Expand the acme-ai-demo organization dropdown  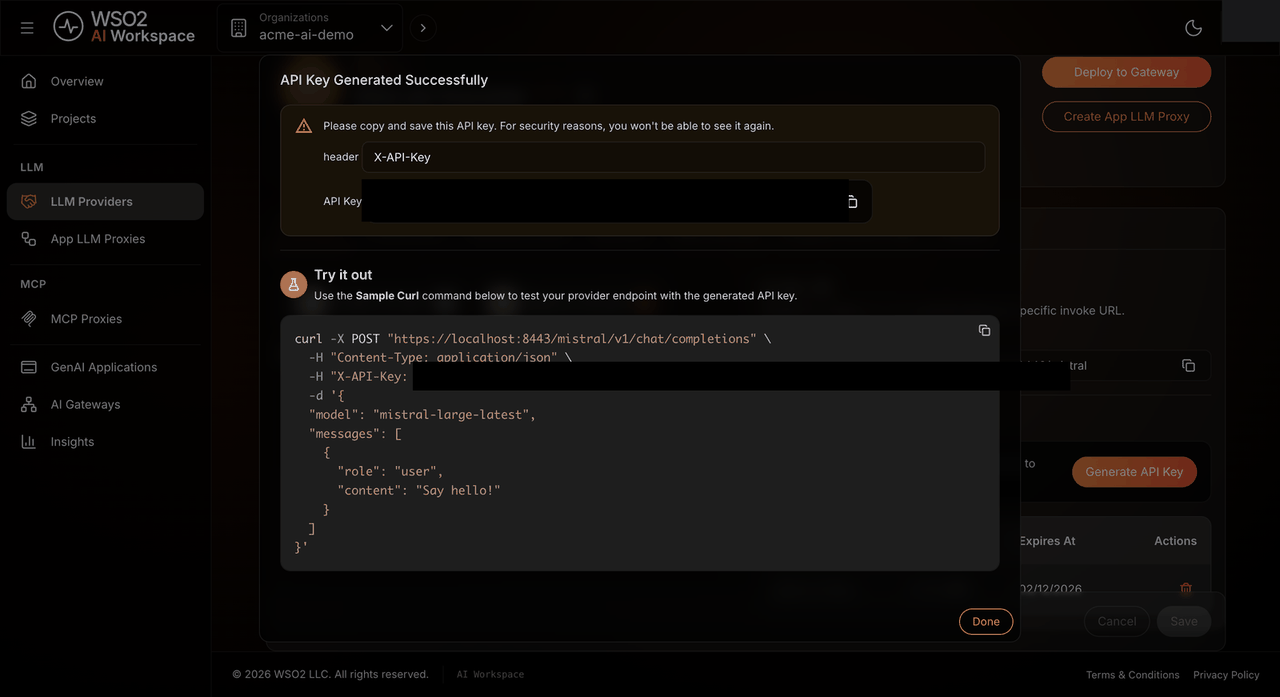click(387, 28)
